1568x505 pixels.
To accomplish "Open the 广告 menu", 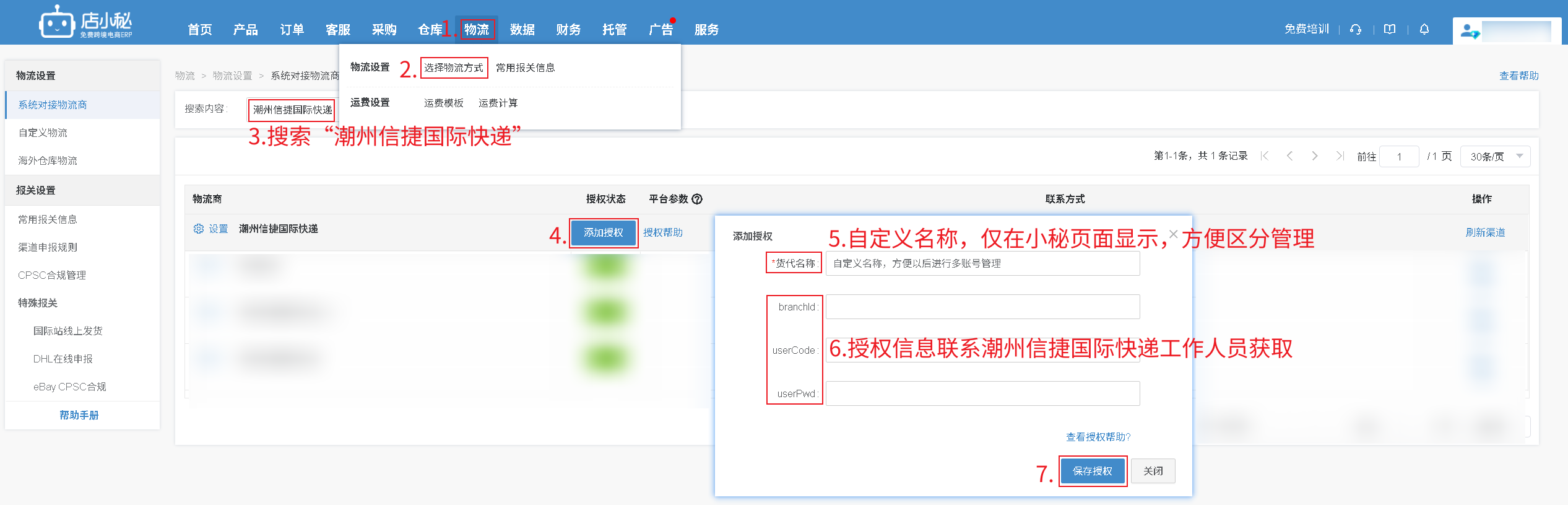I will [x=661, y=29].
